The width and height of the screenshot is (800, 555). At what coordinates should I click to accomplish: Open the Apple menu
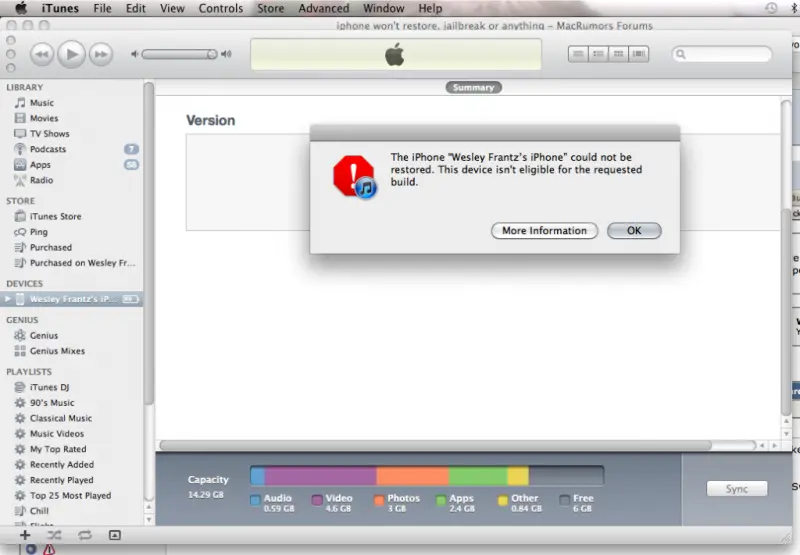tap(20, 8)
